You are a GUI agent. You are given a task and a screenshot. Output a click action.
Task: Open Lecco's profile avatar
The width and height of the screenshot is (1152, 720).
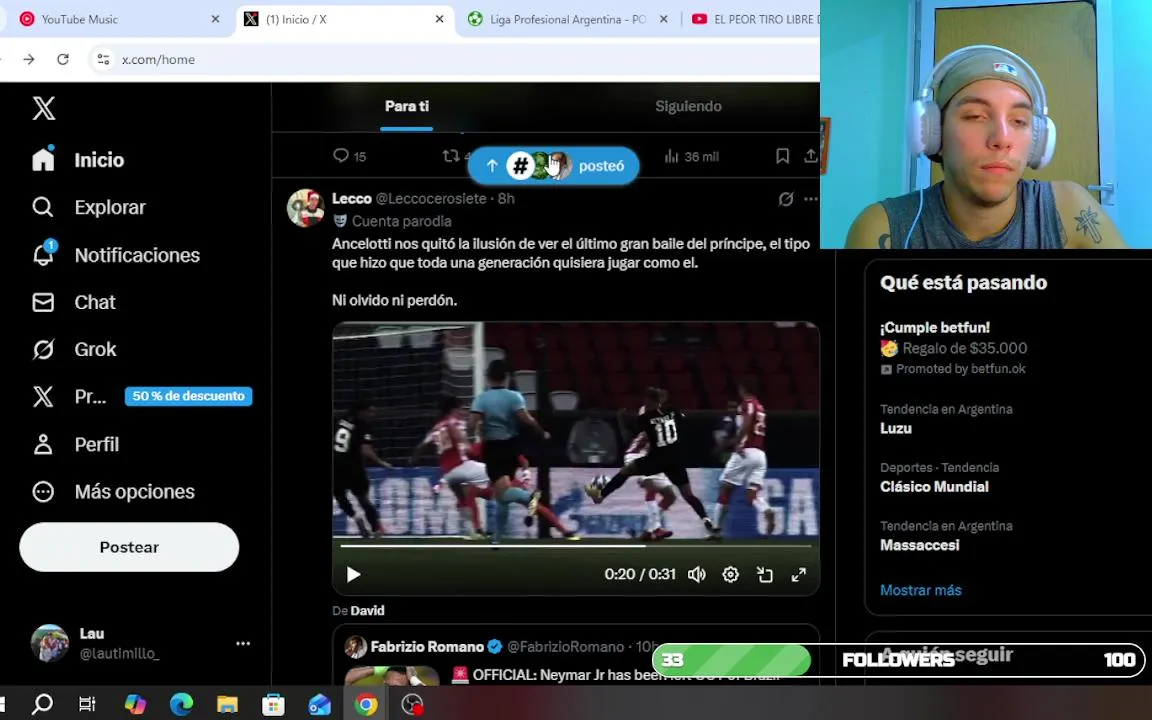305,208
